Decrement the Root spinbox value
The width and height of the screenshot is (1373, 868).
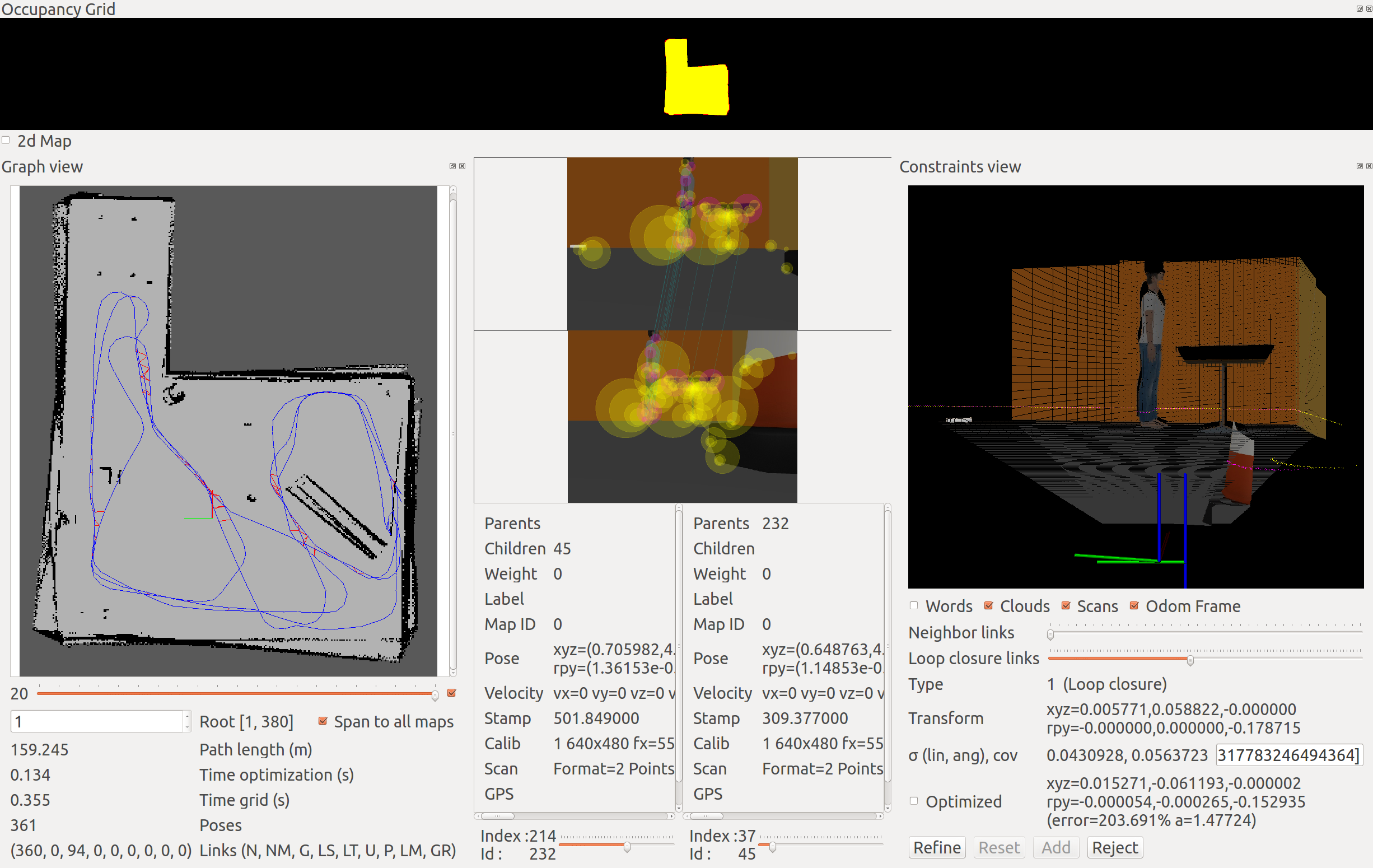click(187, 726)
